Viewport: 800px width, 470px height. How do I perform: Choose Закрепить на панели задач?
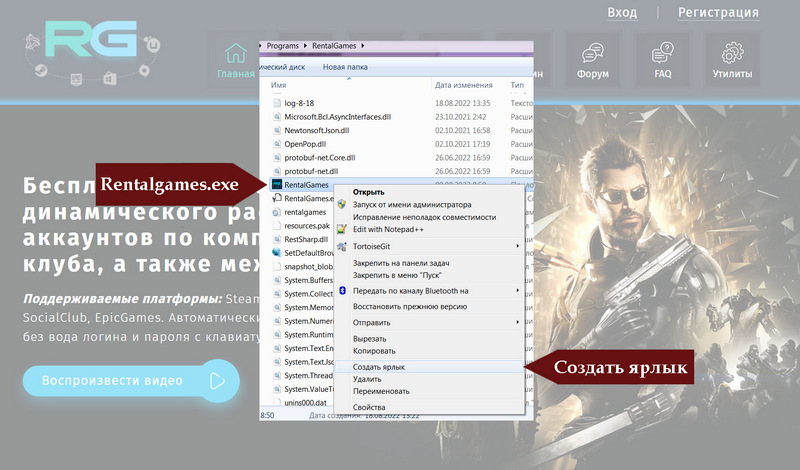401,263
